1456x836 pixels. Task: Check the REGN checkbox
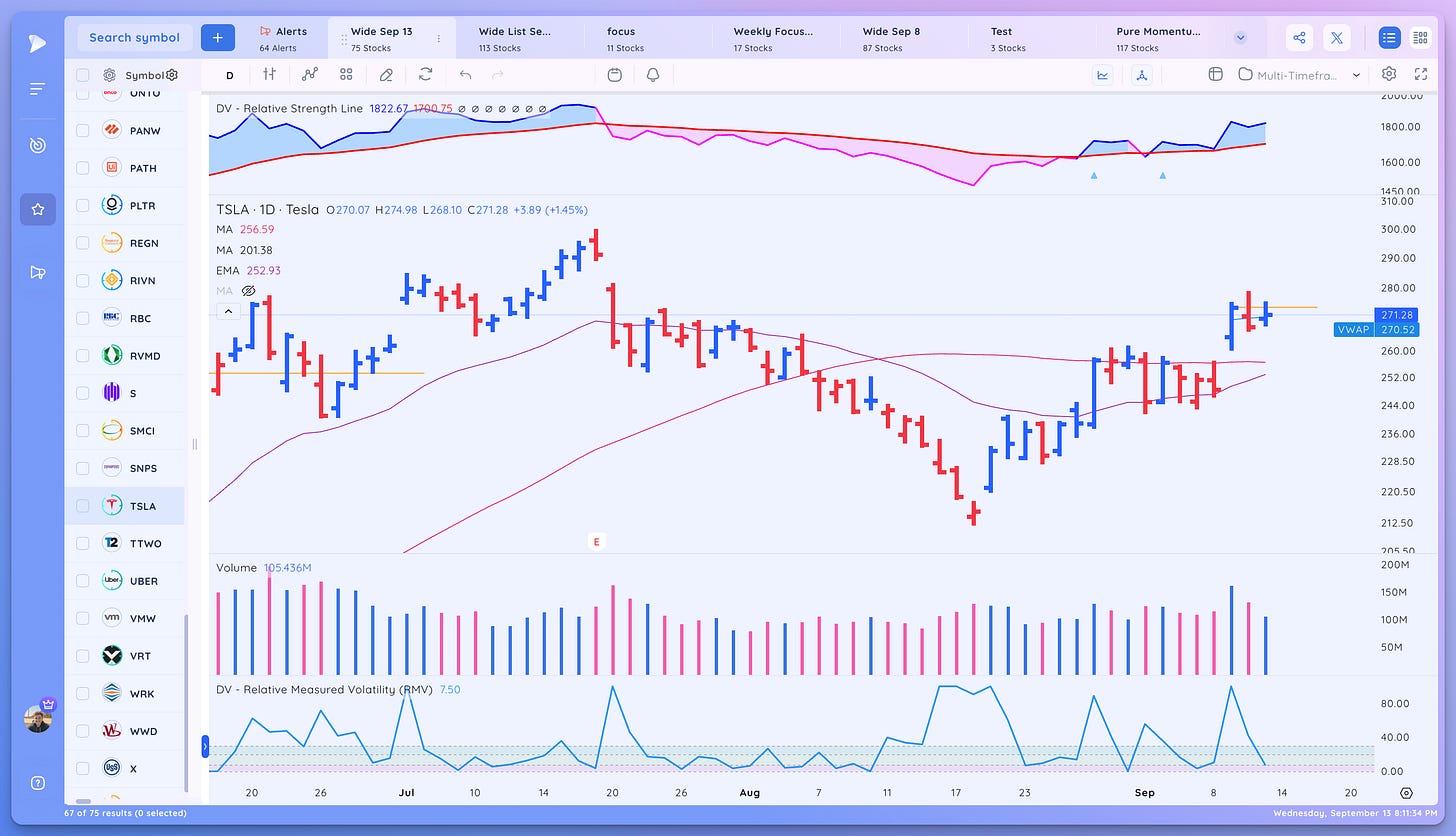(x=82, y=243)
